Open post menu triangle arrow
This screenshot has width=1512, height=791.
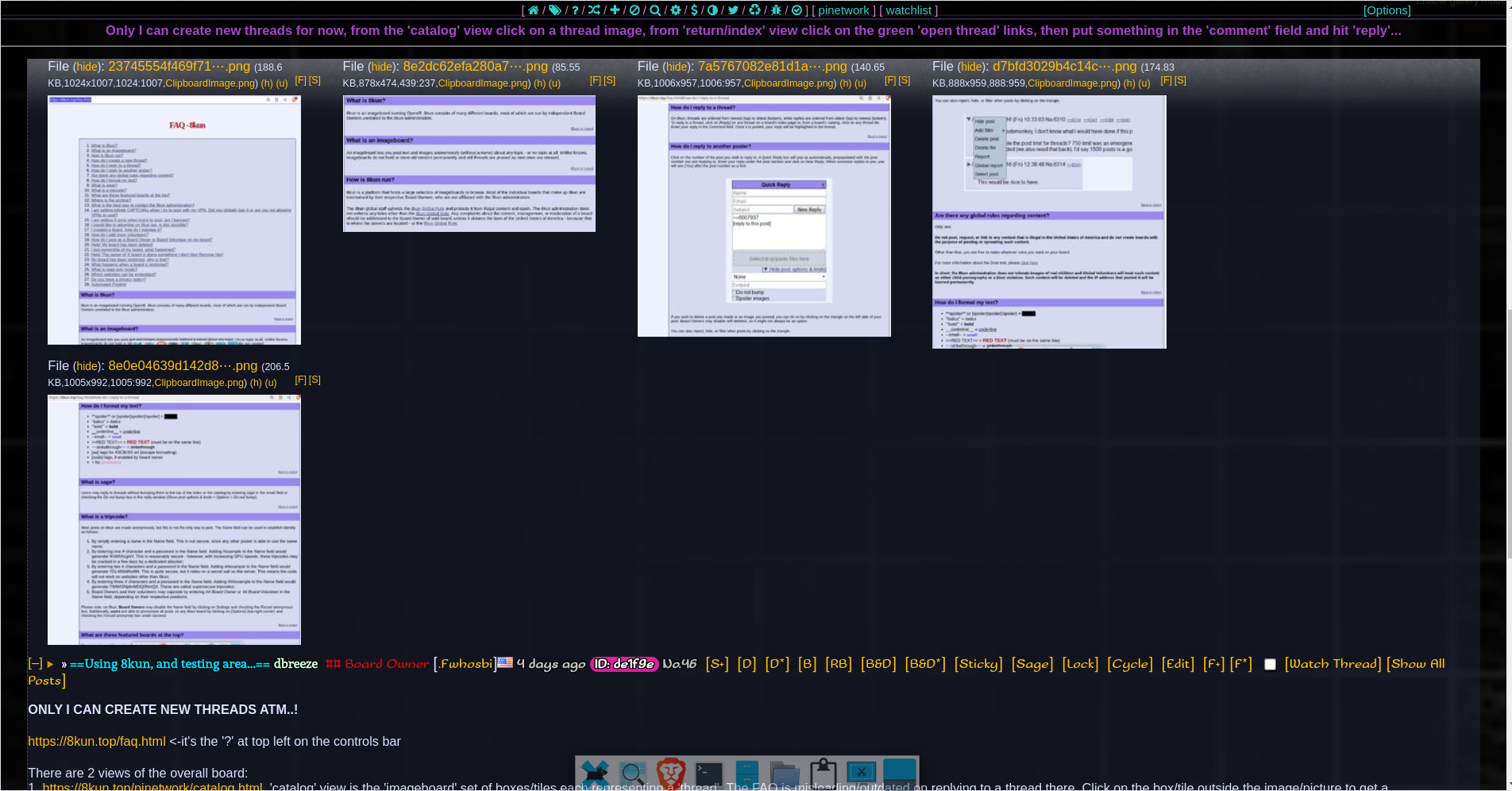(50, 664)
